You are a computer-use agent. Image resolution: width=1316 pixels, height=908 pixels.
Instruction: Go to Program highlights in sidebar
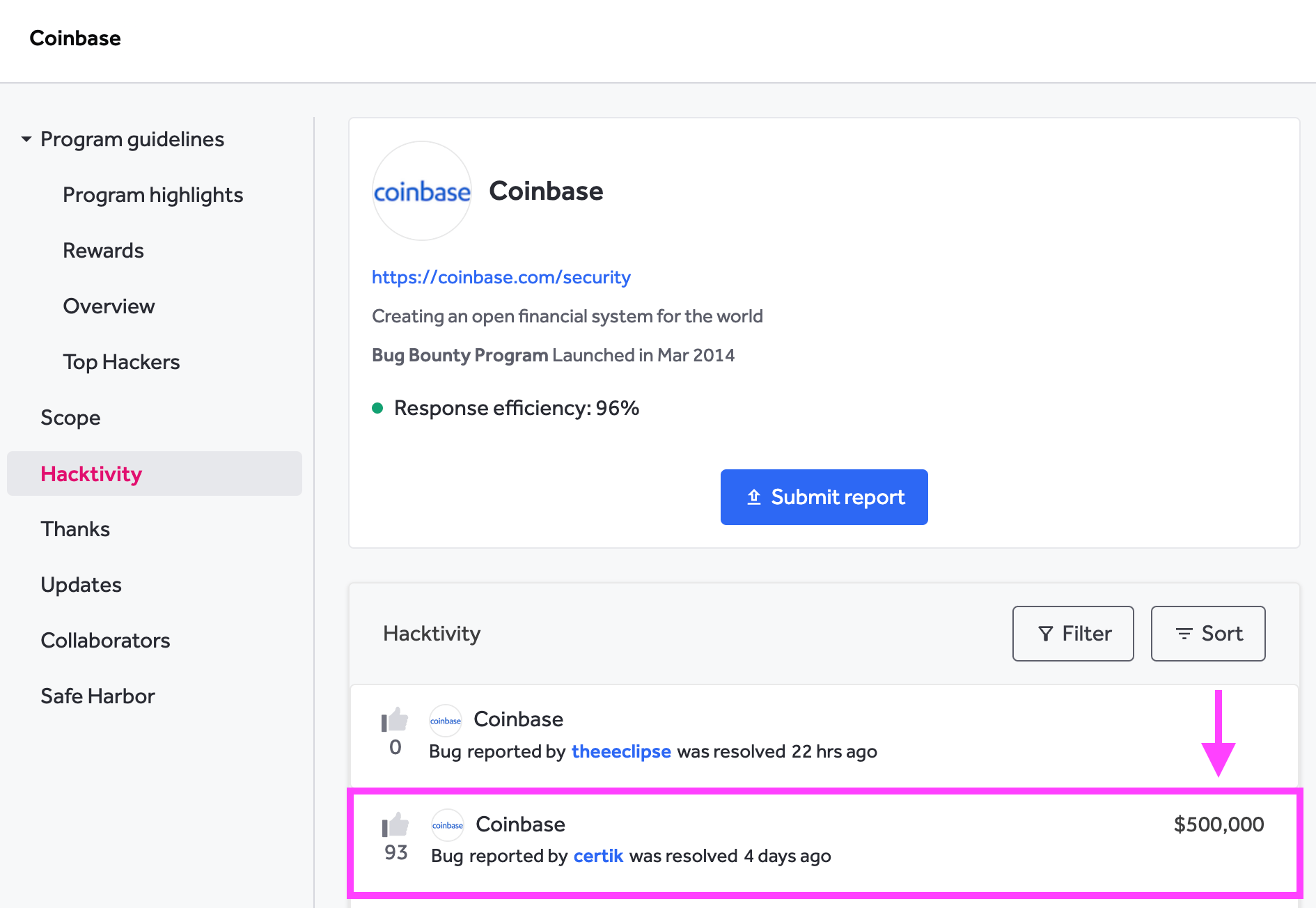tap(152, 195)
